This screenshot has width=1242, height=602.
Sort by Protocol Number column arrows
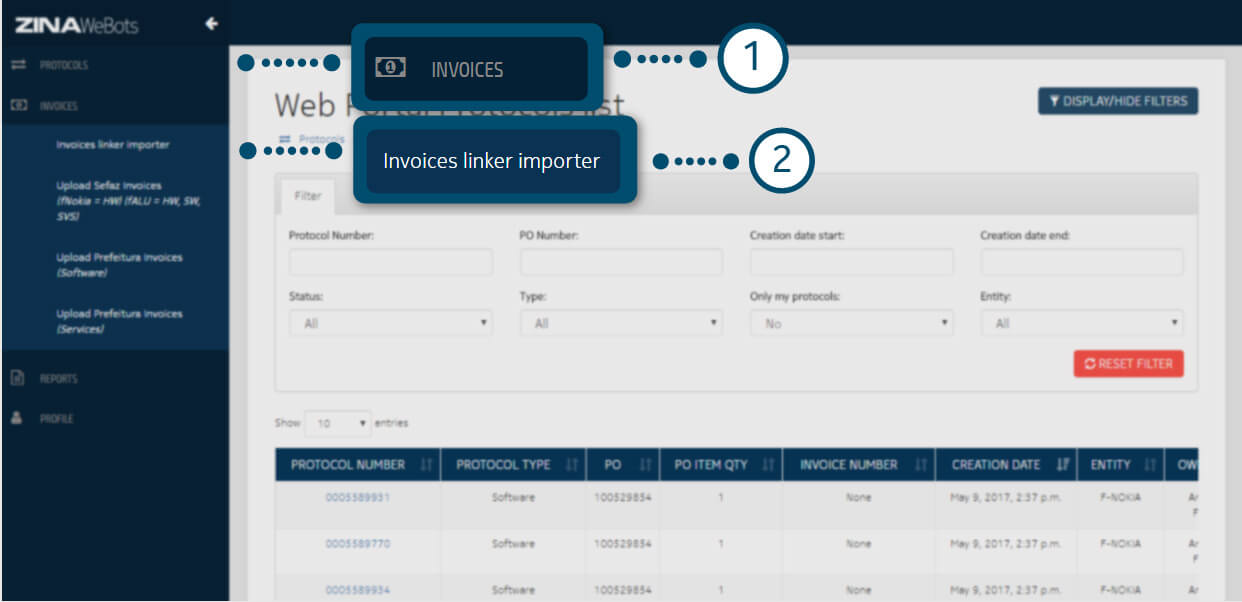tap(425, 465)
